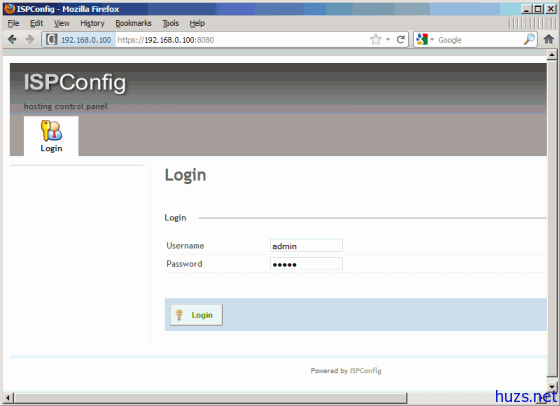Screen dimensions: 560x406
Task: Open the Bookmarks menu
Action: coord(133,24)
